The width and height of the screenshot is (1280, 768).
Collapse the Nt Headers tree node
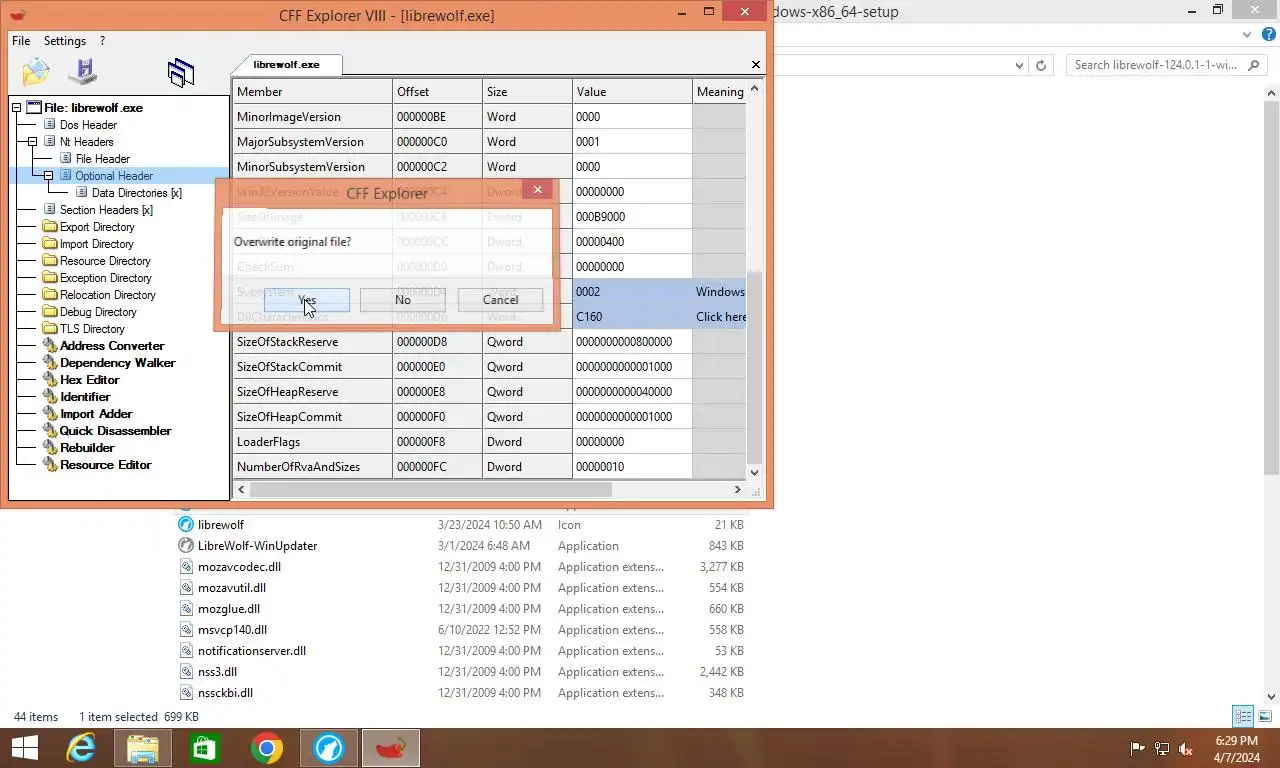pos(32,142)
